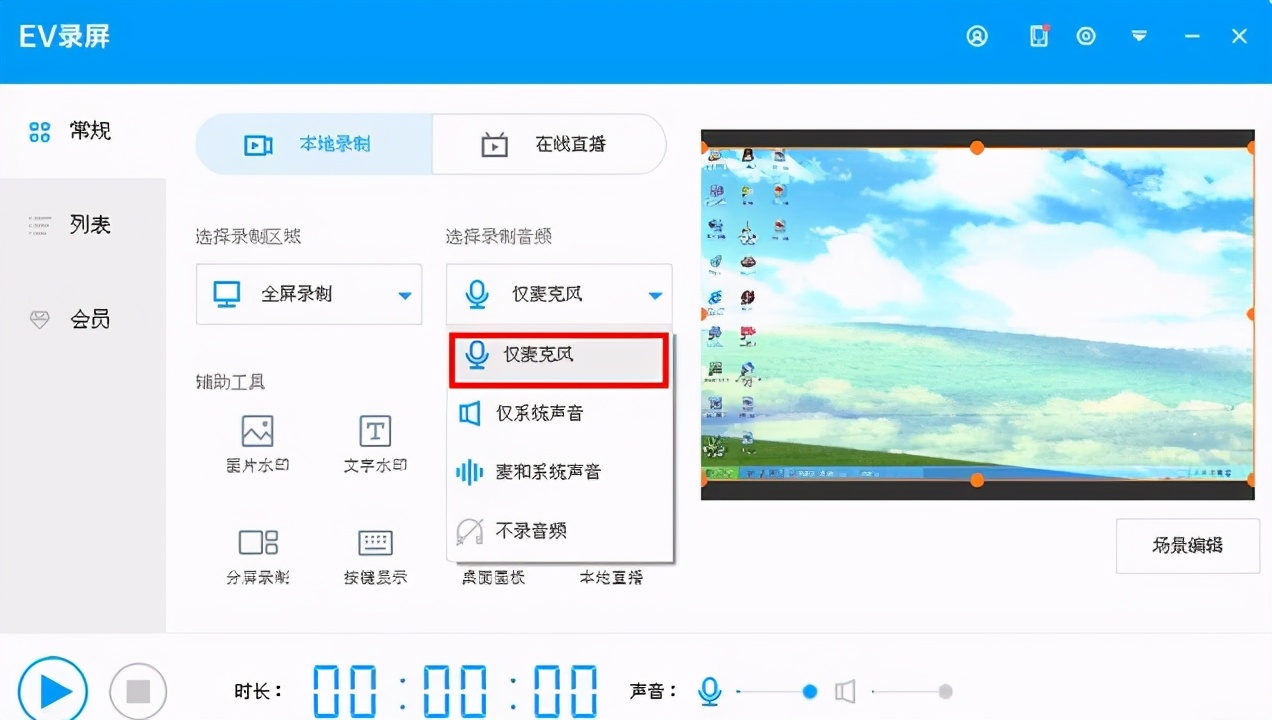Collapse the 仅麦克风 audio source dropdown
The width and height of the screenshot is (1272, 720).
655,294
